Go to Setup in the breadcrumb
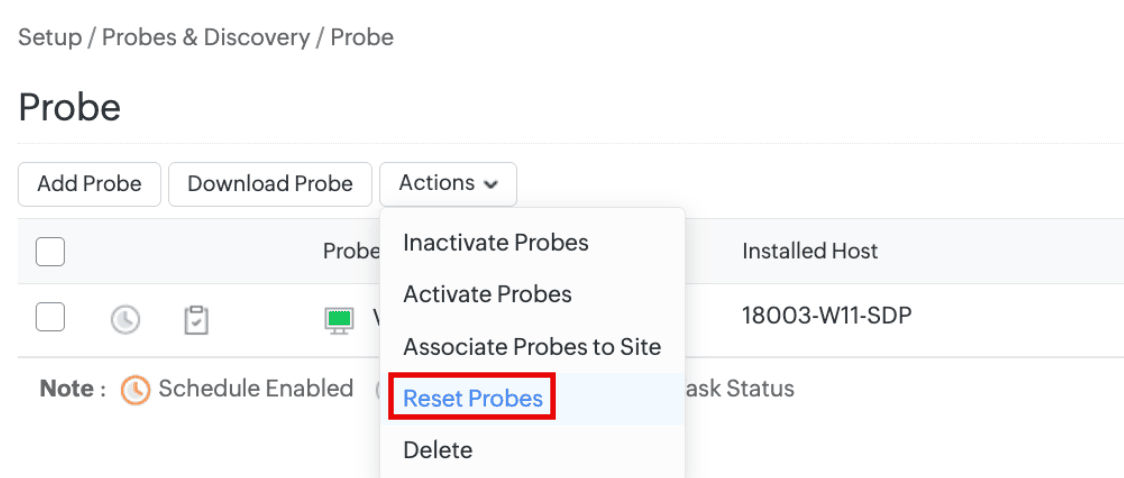This screenshot has height=478, width=1124. click(49, 37)
